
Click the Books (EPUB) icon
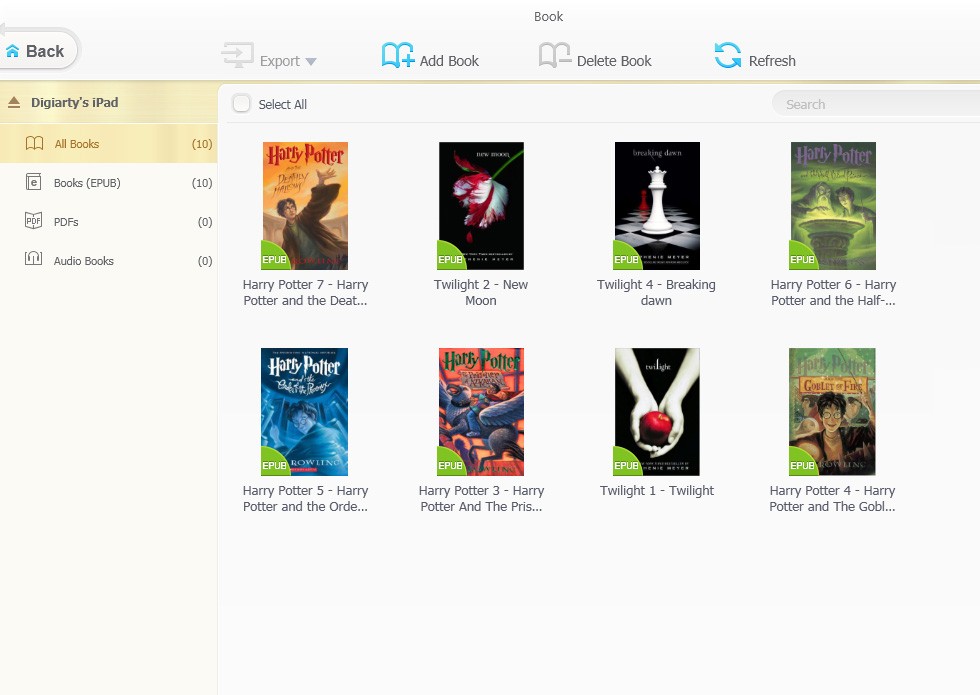[34, 182]
